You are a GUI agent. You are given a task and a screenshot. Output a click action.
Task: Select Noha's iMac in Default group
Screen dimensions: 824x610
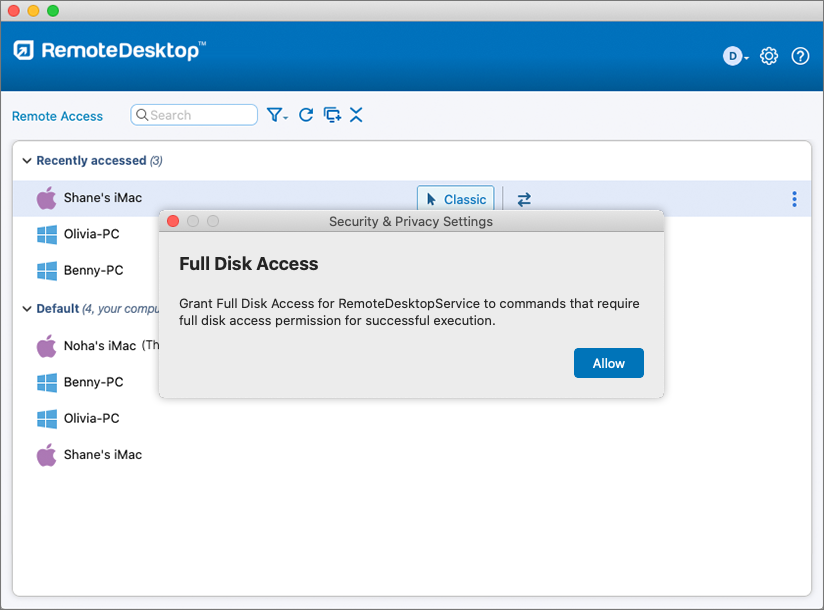pos(98,345)
